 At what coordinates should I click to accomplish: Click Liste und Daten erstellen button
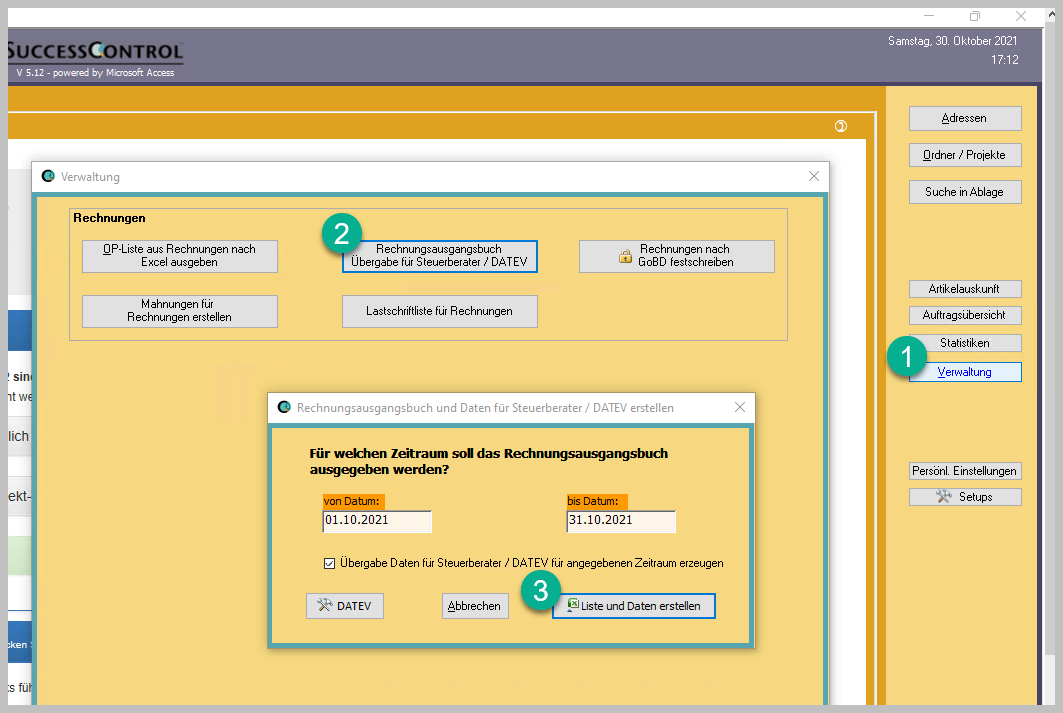tap(634, 606)
